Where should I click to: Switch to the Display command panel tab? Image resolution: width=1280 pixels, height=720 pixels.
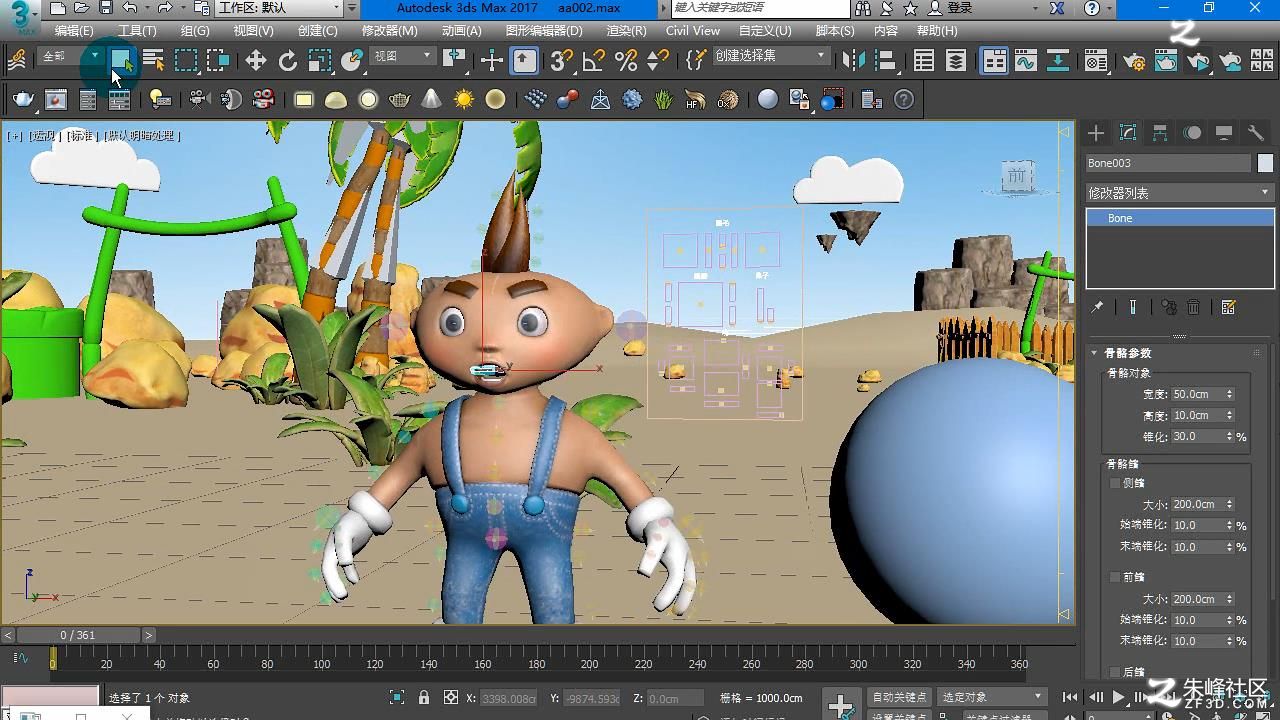1224,133
